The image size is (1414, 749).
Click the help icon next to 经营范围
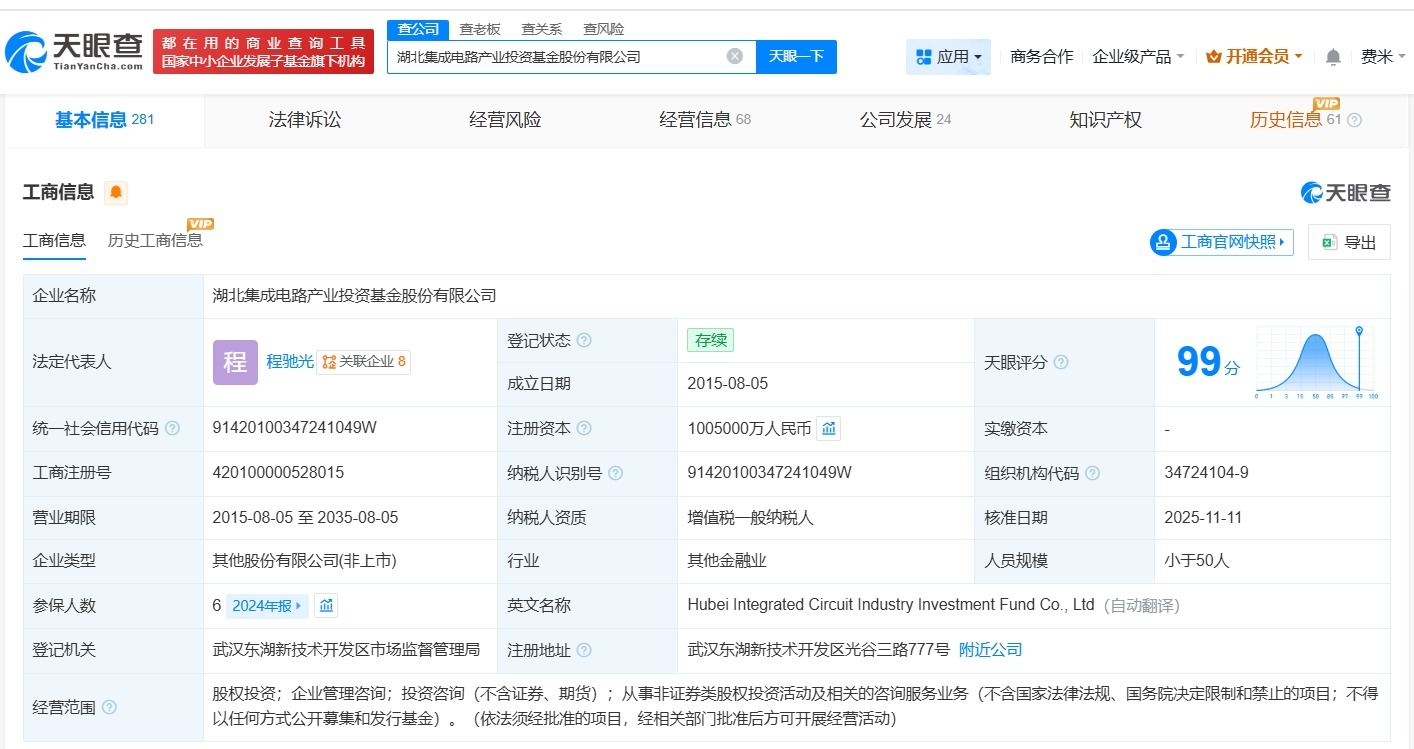tap(107, 706)
